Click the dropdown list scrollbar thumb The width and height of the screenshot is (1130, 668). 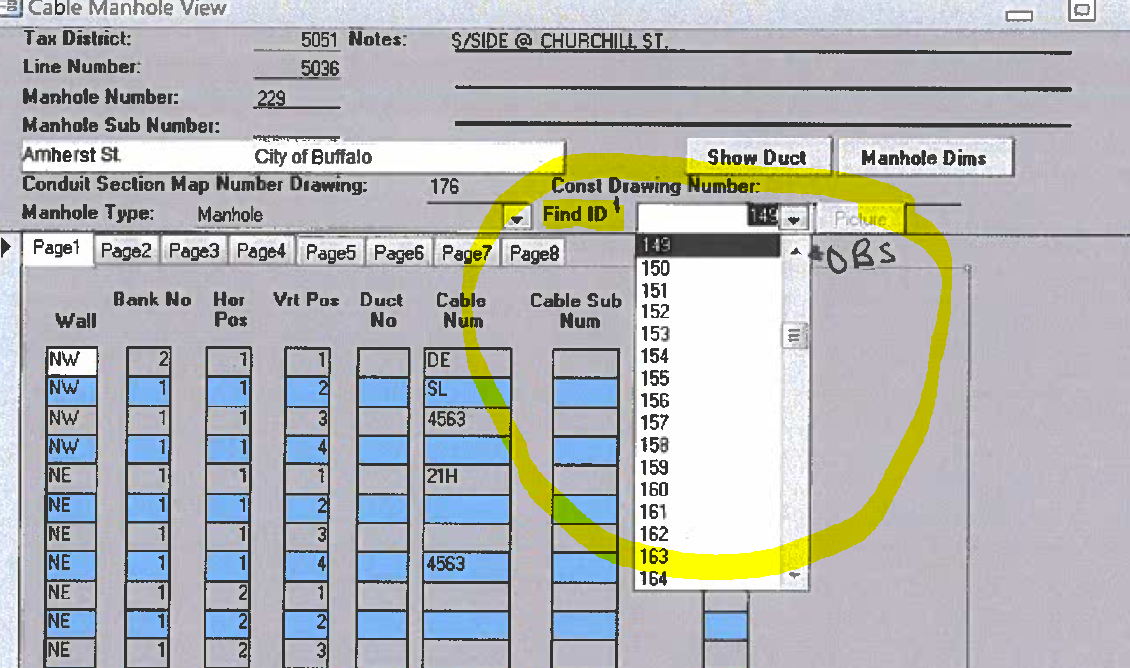click(x=795, y=335)
